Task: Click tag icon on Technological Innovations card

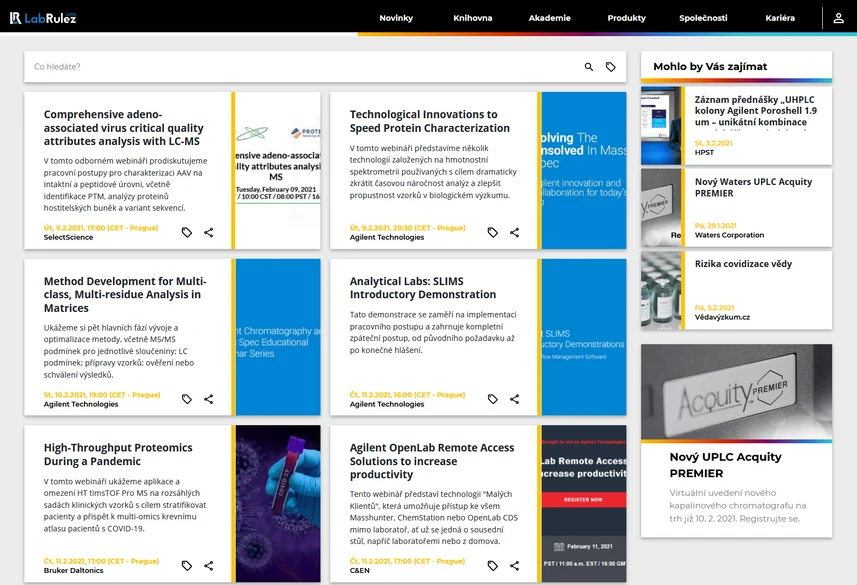Action: coord(492,232)
